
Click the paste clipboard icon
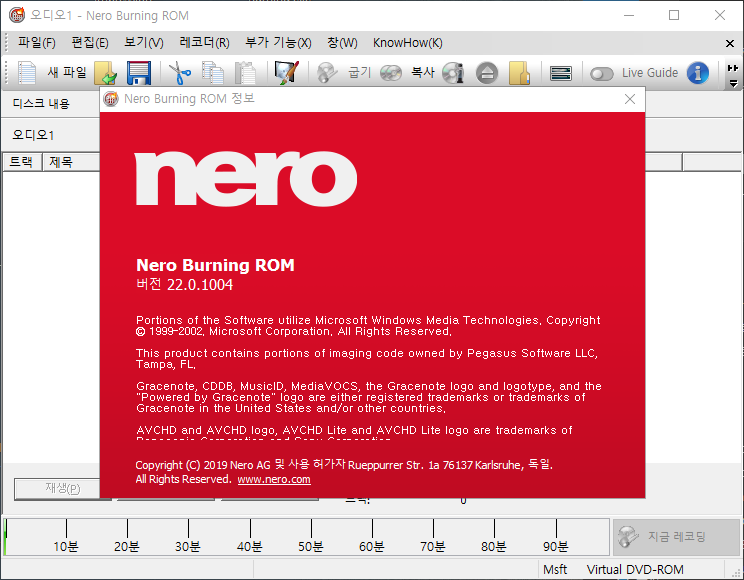pos(245,73)
